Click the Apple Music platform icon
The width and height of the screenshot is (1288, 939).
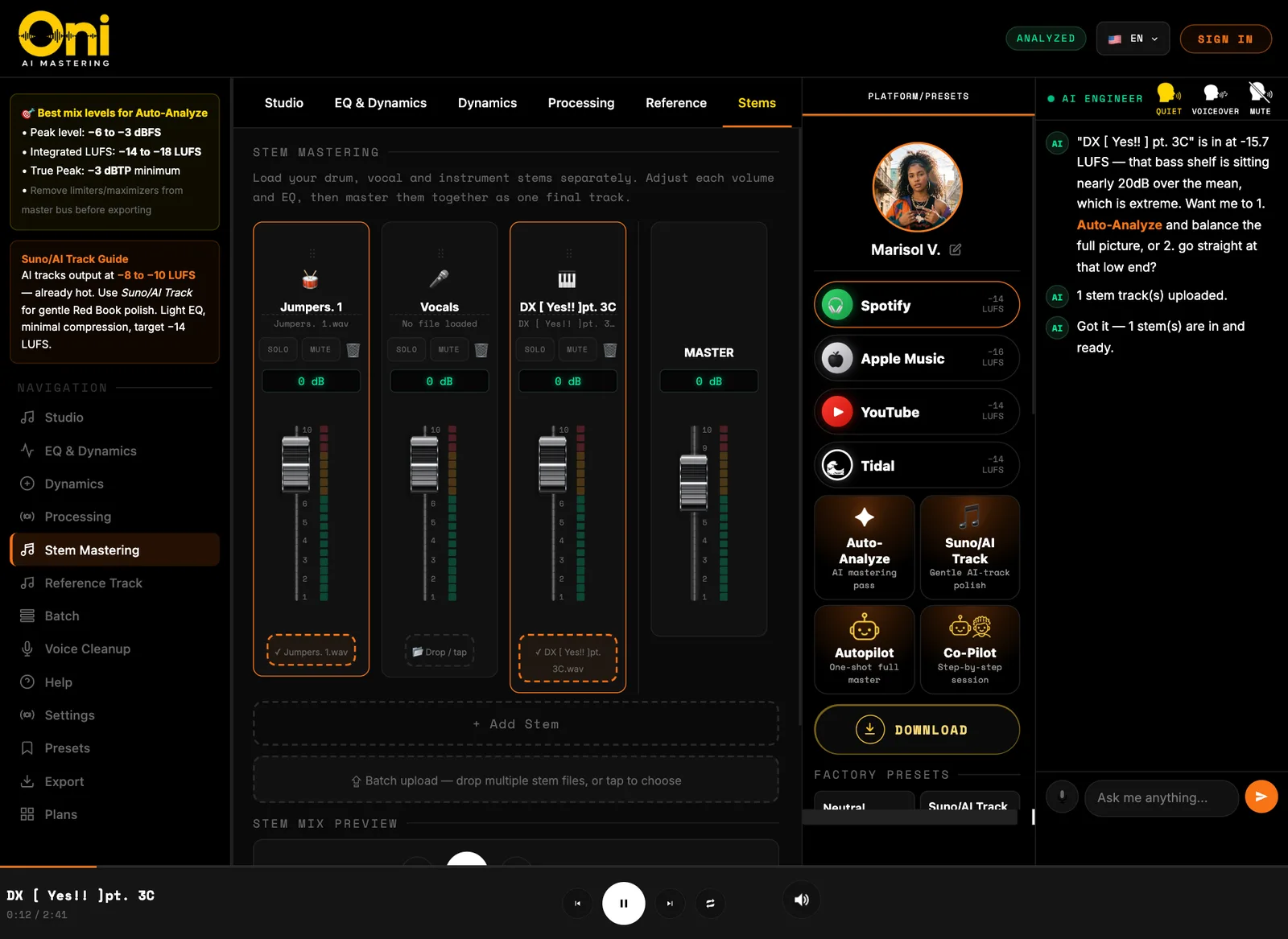836,359
